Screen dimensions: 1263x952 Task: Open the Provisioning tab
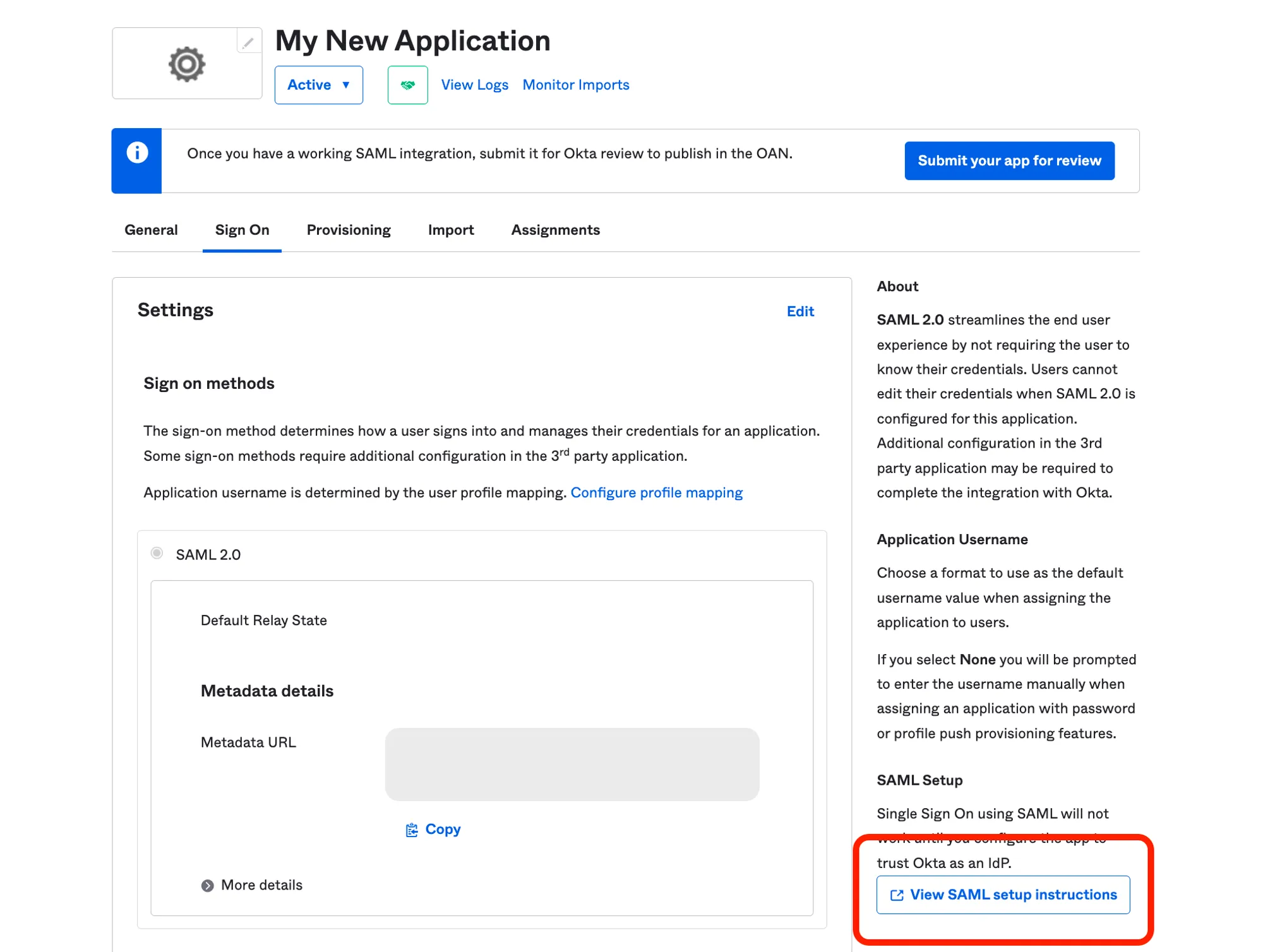coord(349,230)
